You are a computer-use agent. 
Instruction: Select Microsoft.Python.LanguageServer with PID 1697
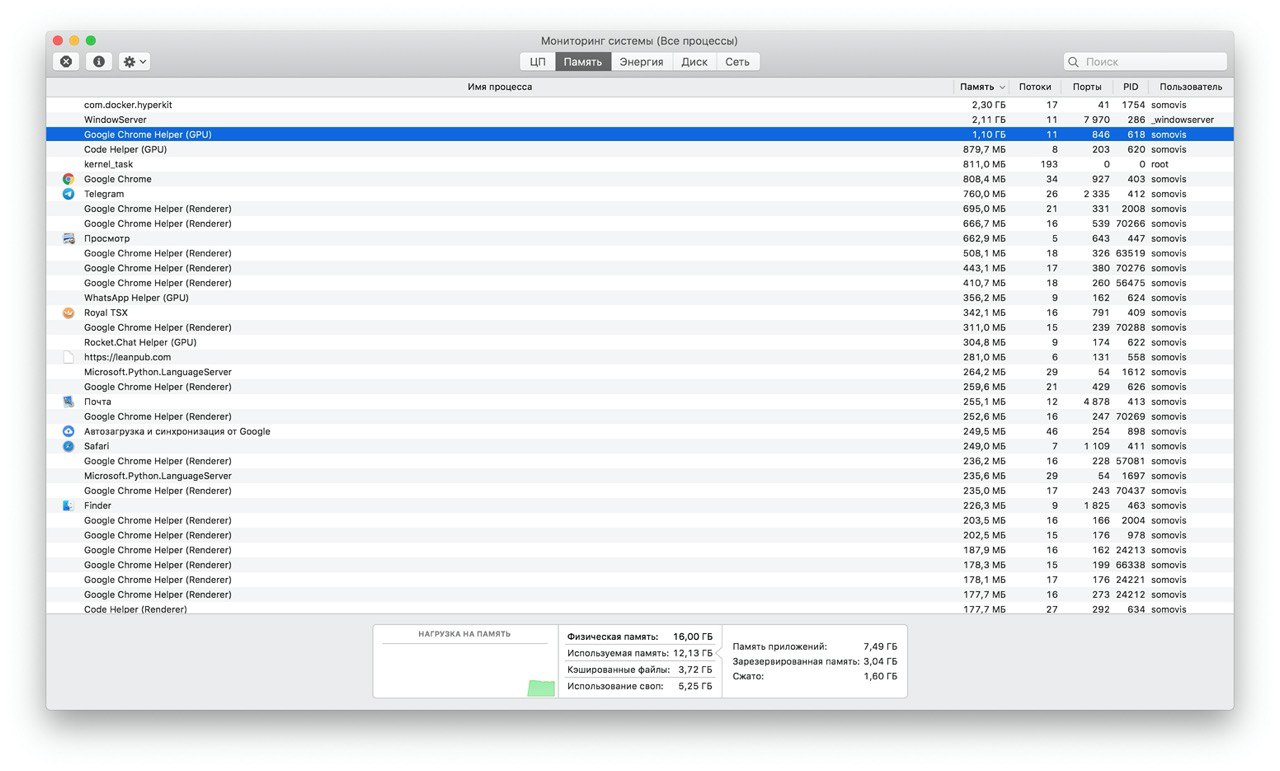(639, 476)
